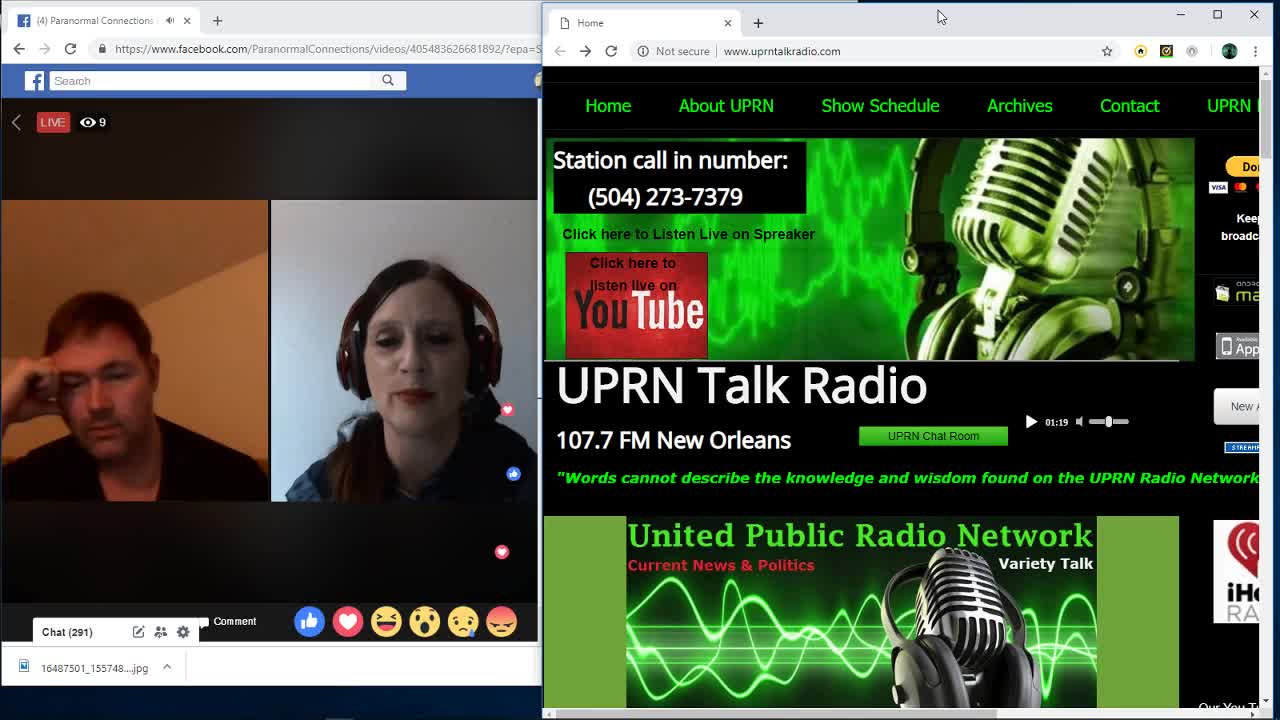
Task: Go back in the Facebook browser window
Action: (19, 48)
